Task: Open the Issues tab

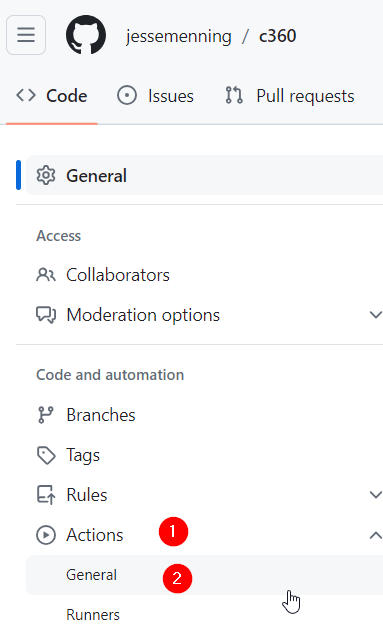Action: [155, 96]
